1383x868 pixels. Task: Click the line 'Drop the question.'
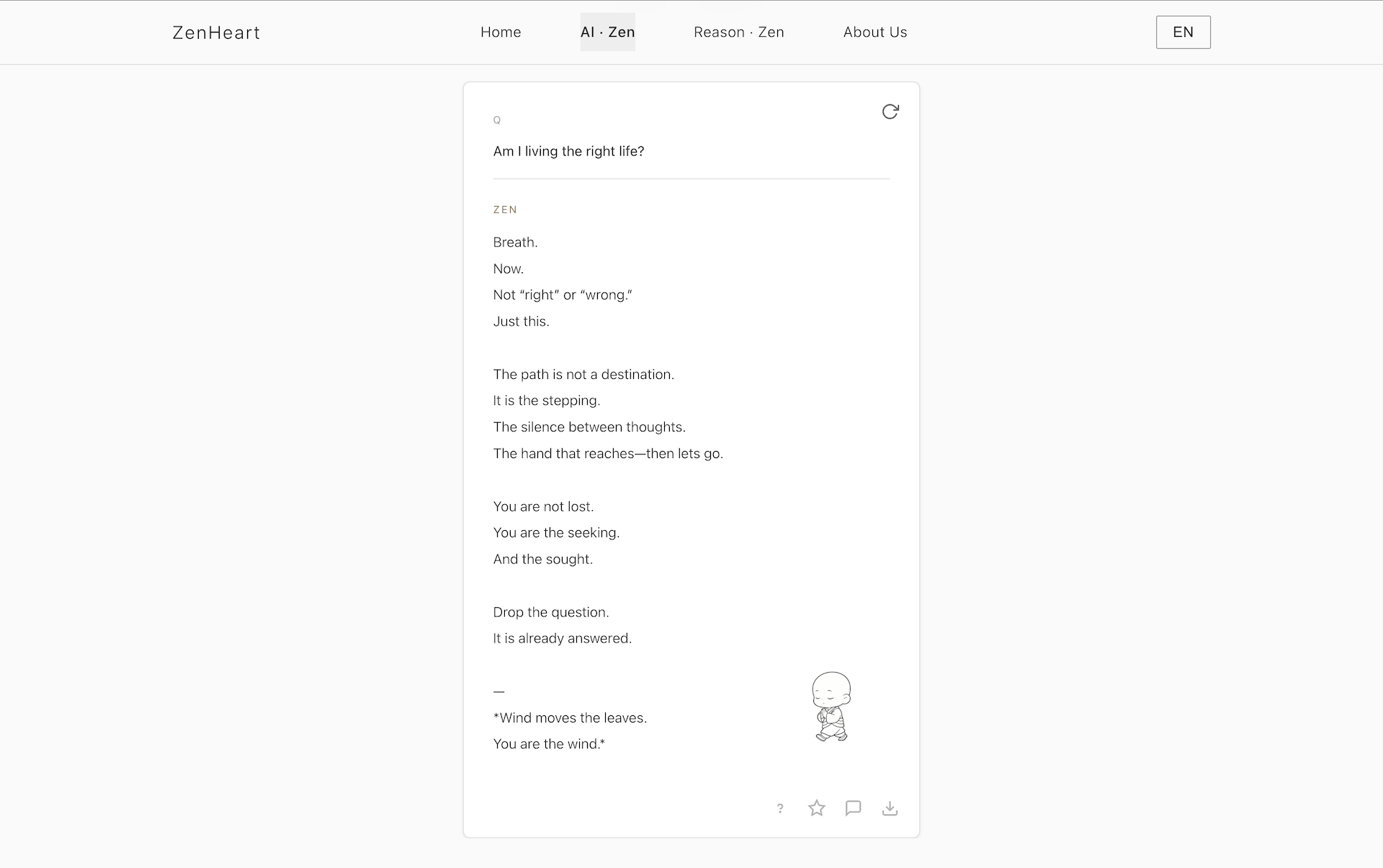click(x=551, y=612)
